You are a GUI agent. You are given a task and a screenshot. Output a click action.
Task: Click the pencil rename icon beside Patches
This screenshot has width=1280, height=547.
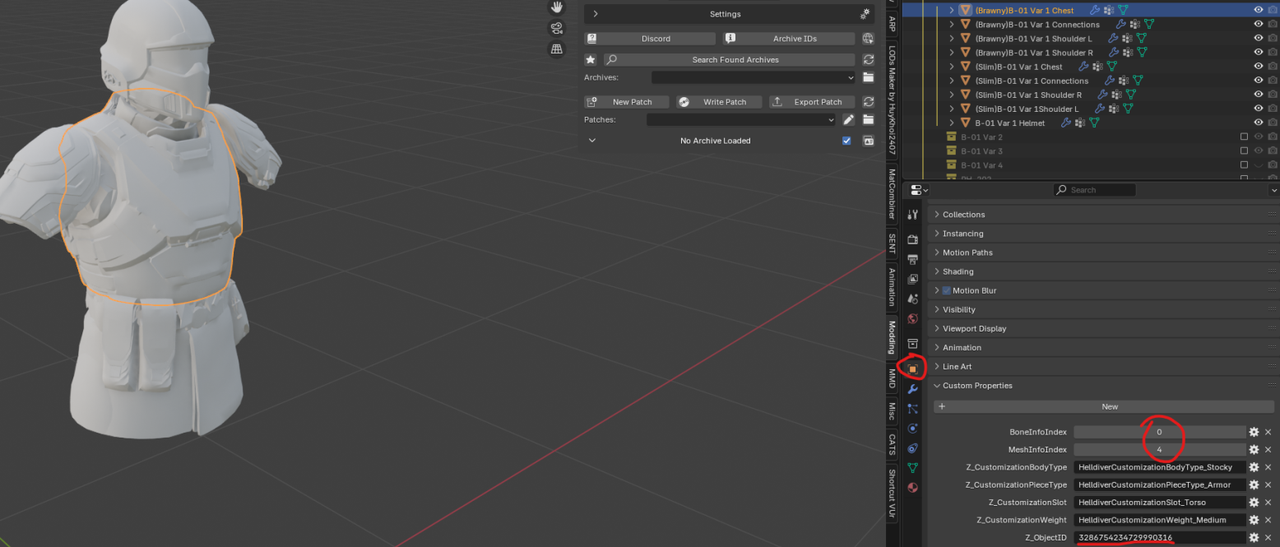[848, 120]
